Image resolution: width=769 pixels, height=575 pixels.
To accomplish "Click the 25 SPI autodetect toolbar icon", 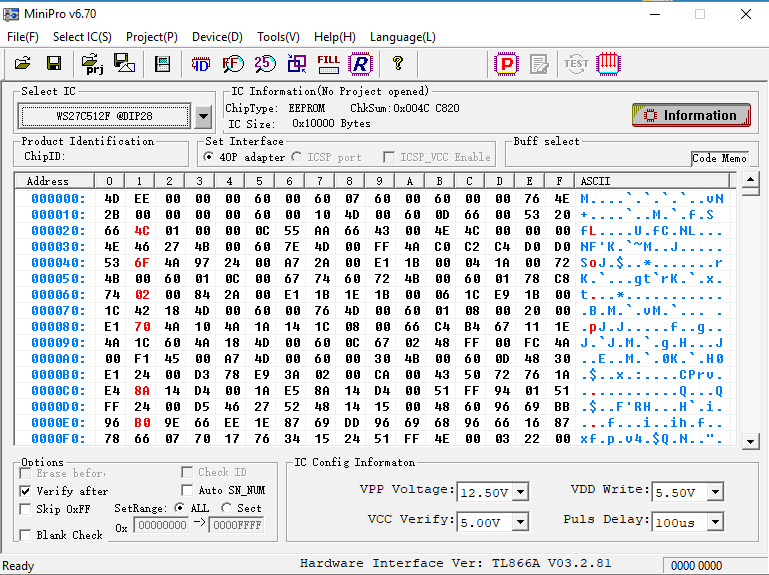I will point(265,64).
